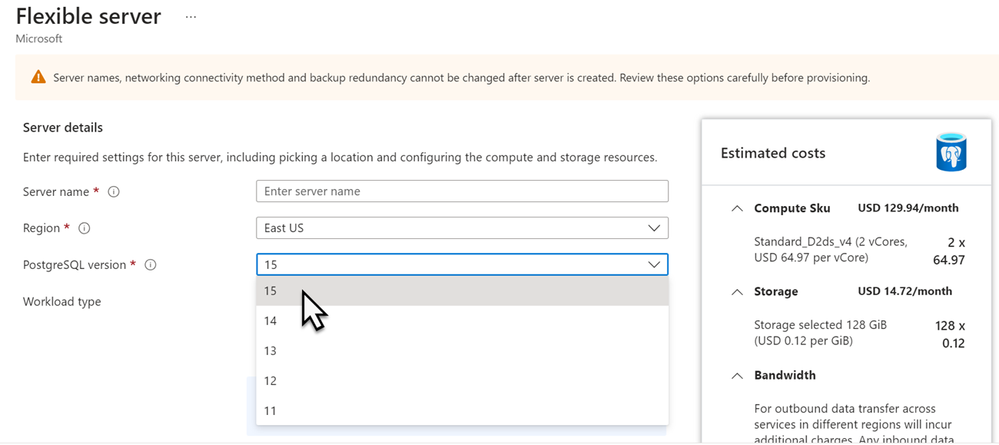Close the PostgreSQL version dropdown
The image size is (999, 445).
[x=654, y=265]
